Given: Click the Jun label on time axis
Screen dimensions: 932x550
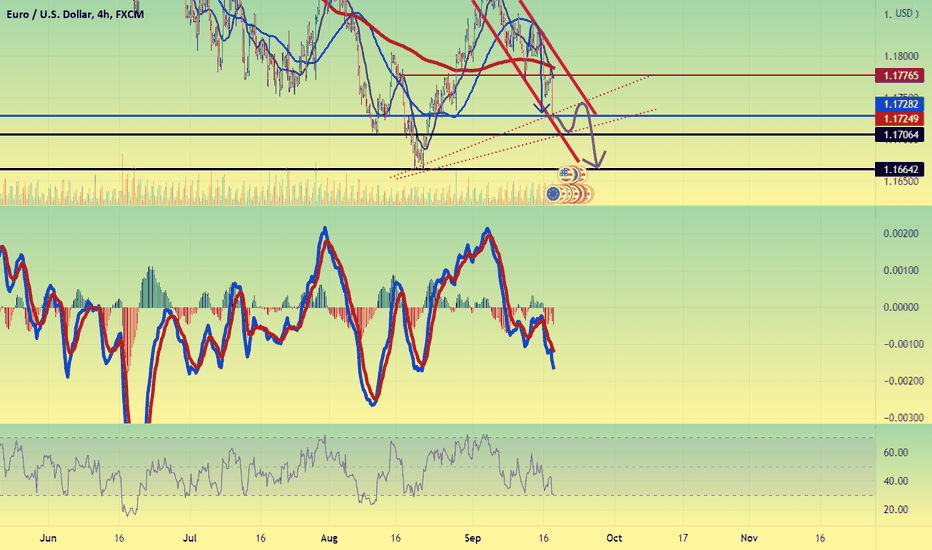Looking at the screenshot, I should (48, 538).
